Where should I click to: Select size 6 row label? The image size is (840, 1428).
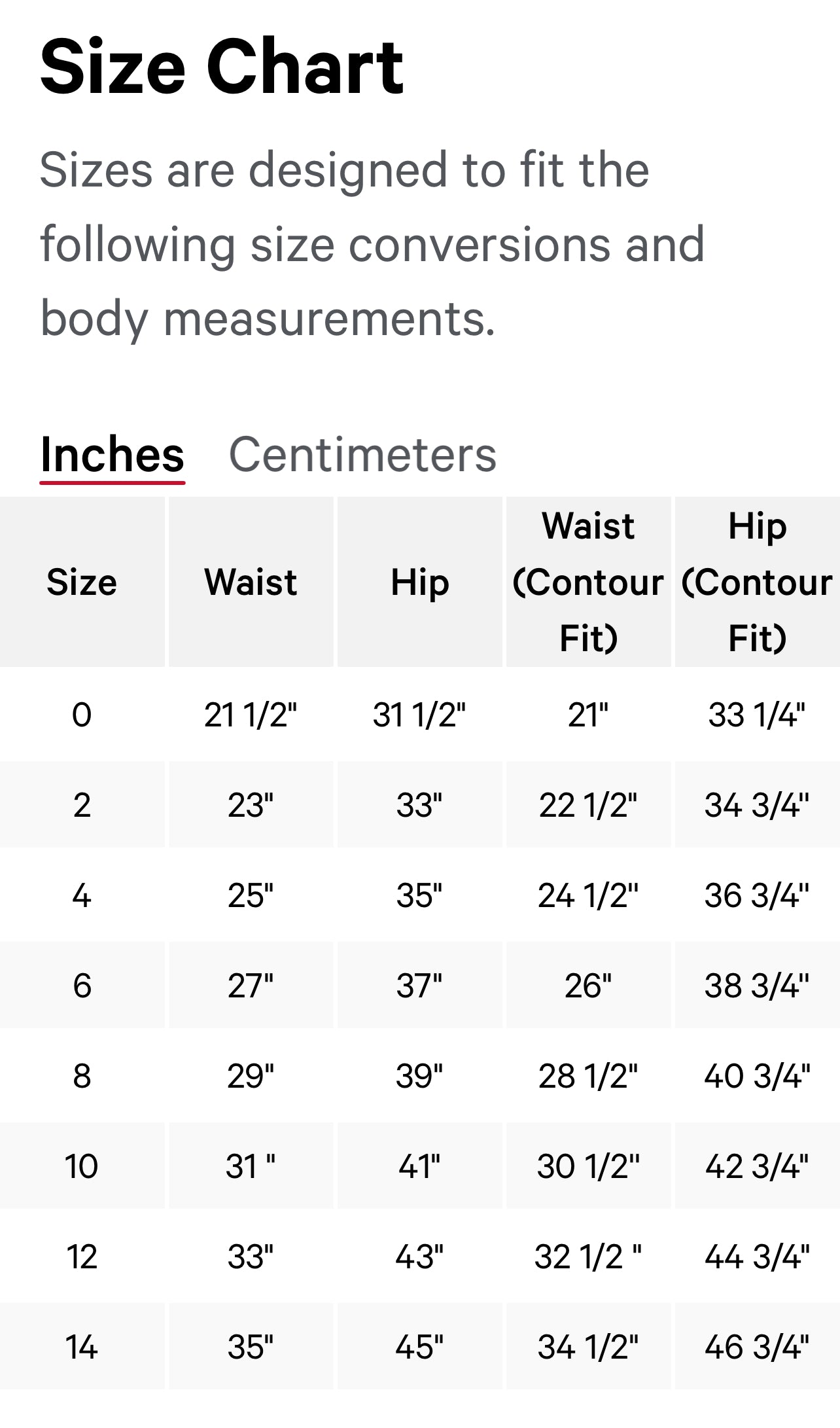[82, 985]
